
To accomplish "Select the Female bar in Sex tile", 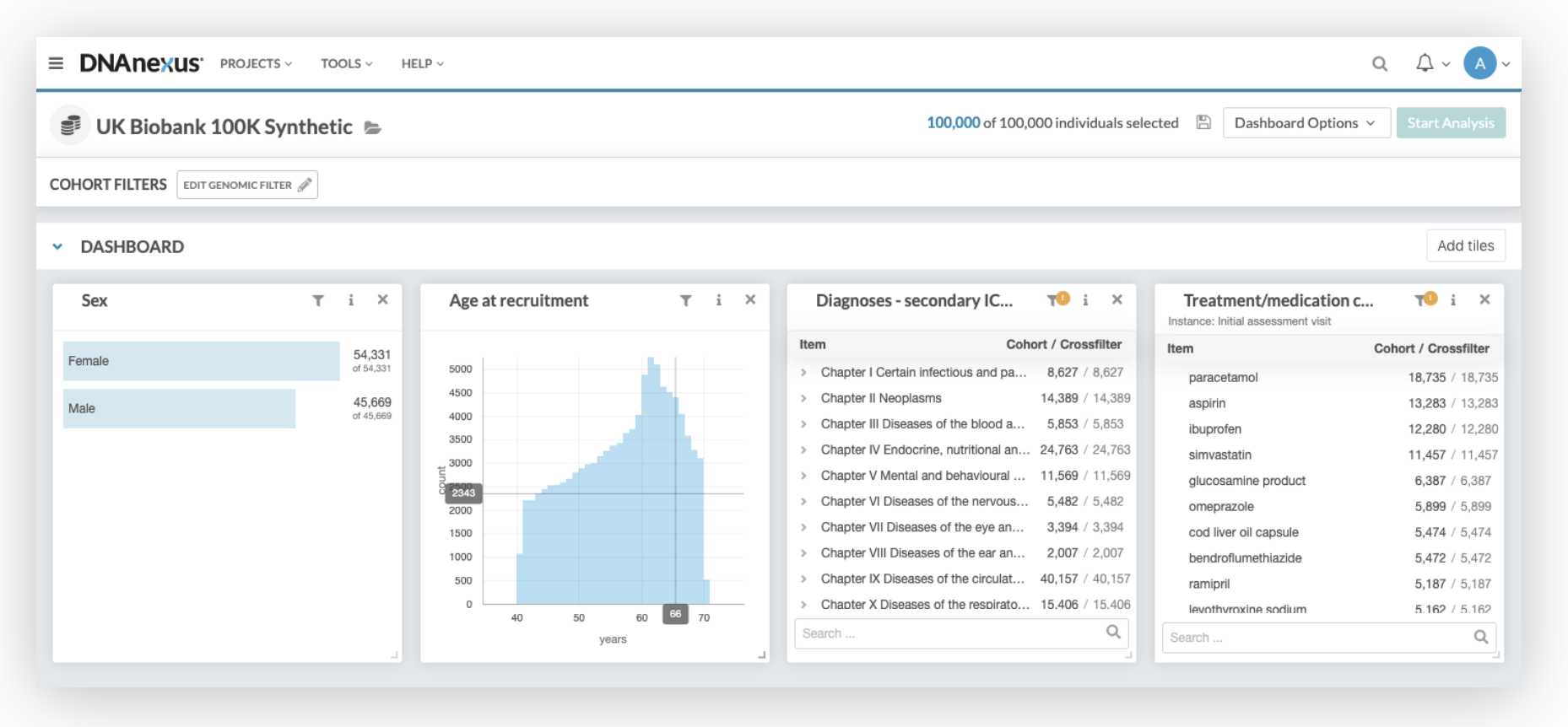I will pyautogui.click(x=201, y=361).
